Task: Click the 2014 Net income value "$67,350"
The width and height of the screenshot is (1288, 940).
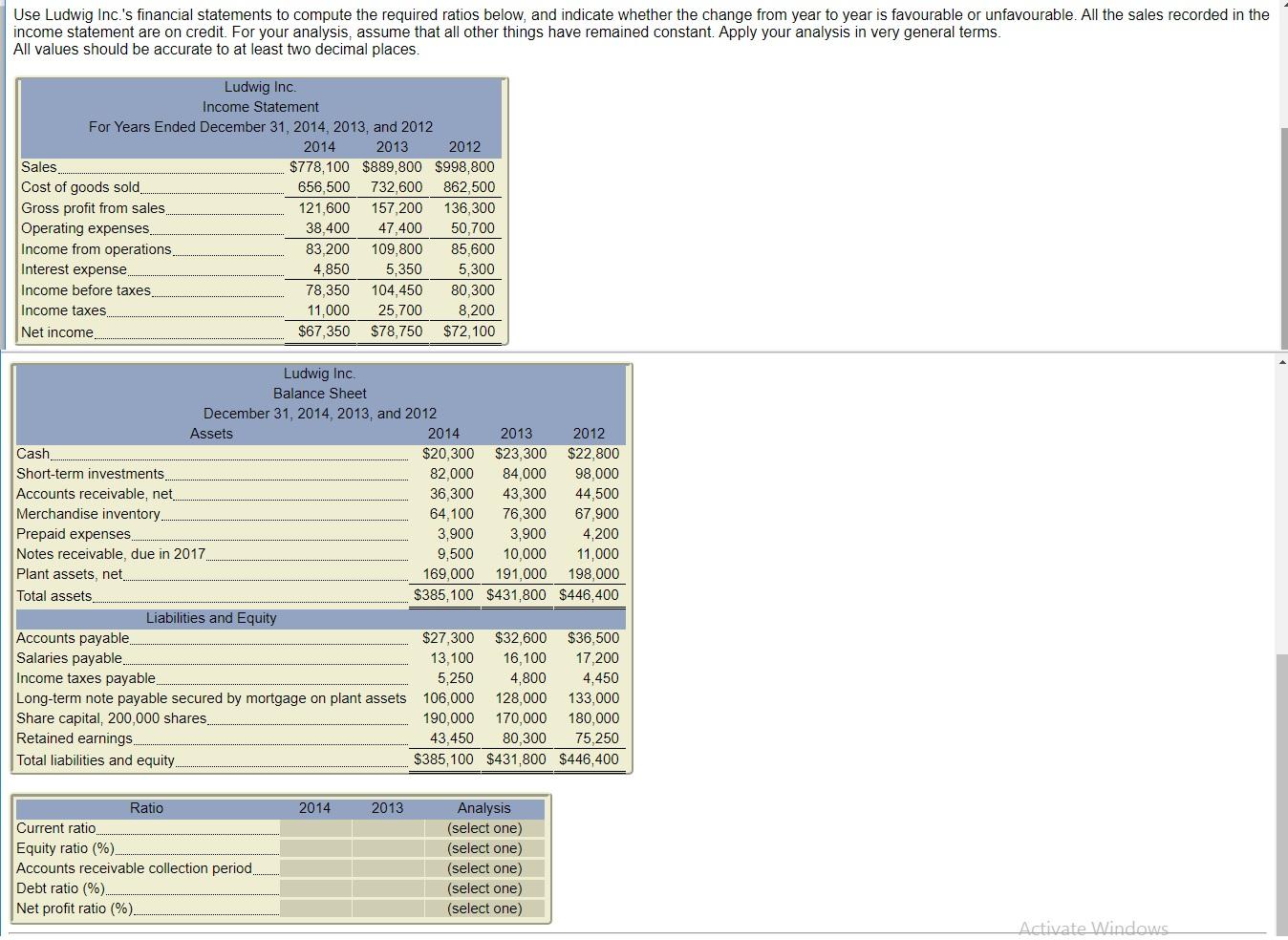Action: pos(324,331)
